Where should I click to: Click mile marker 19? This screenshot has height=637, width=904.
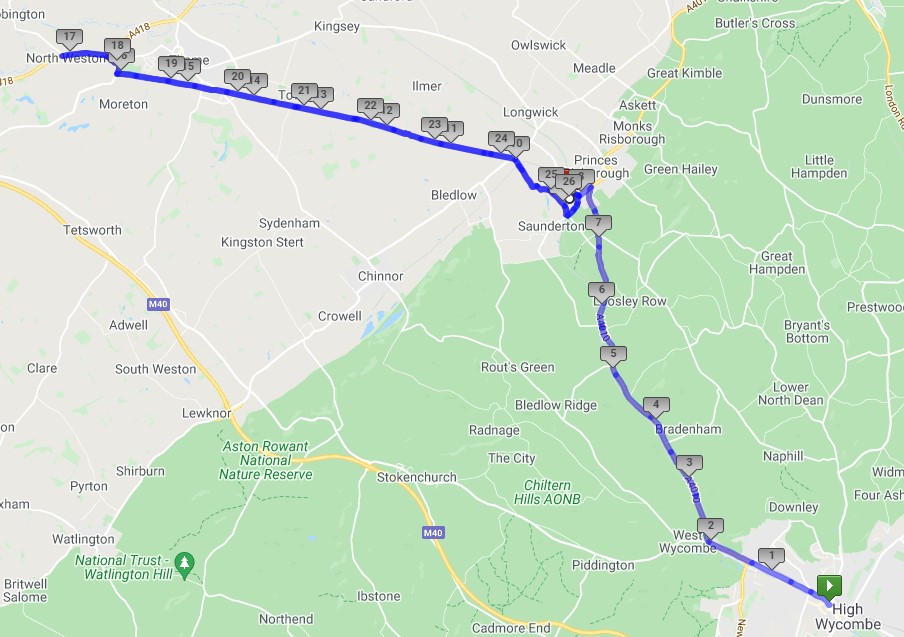[x=171, y=65]
